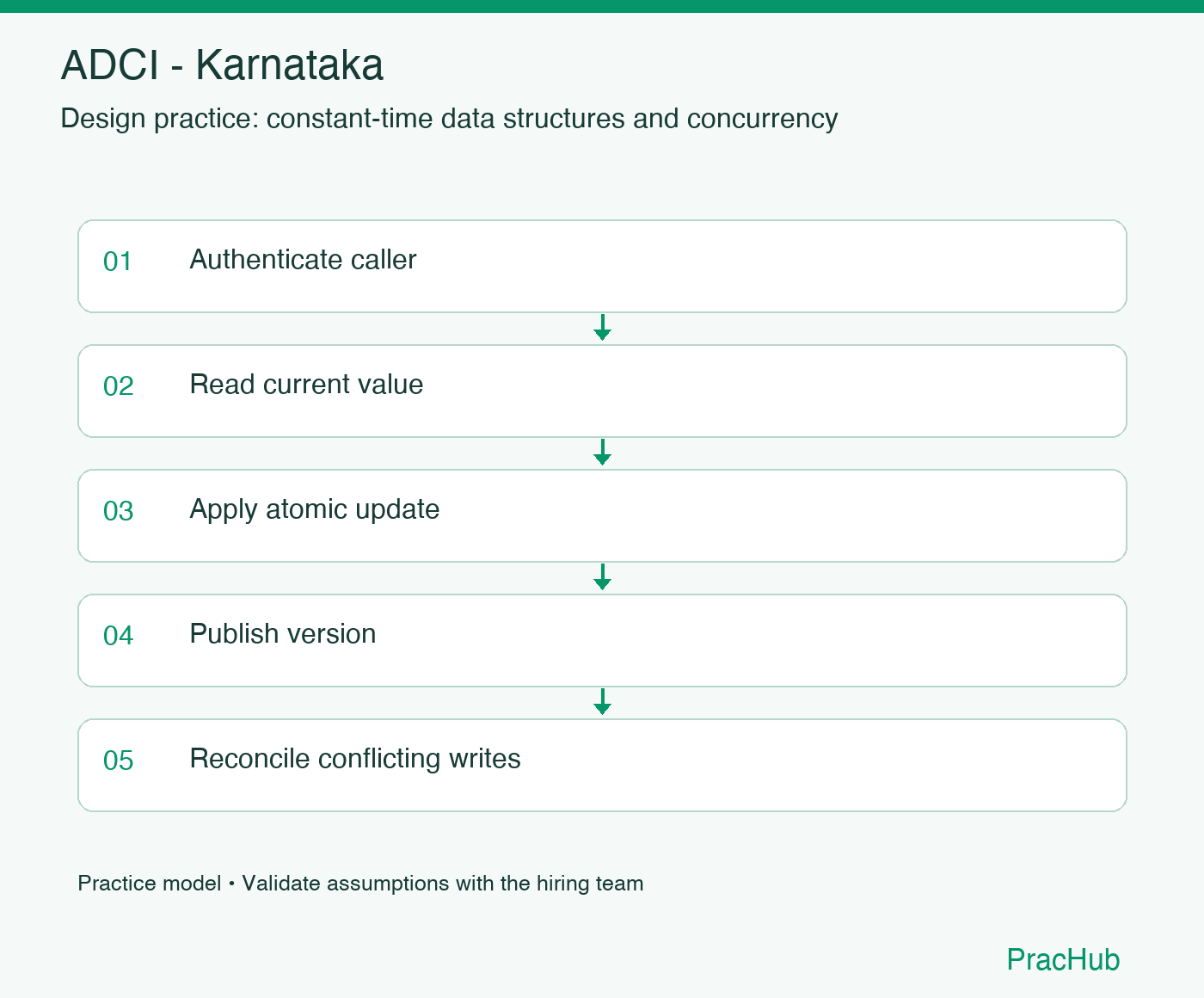
Task: Click the step number 02 label
Action: (x=119, y=386)
